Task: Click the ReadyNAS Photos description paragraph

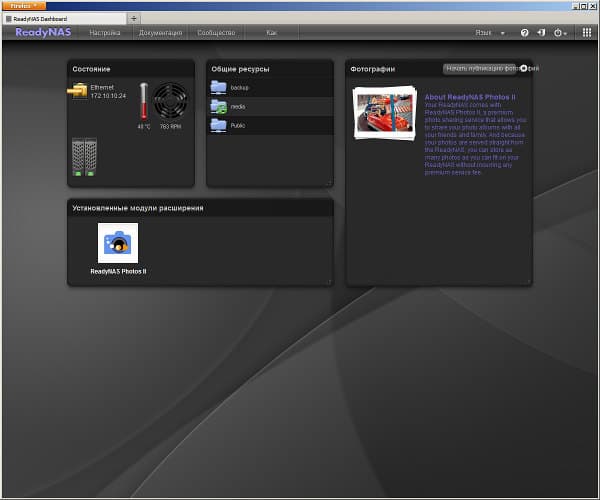Action: point(475,138)
